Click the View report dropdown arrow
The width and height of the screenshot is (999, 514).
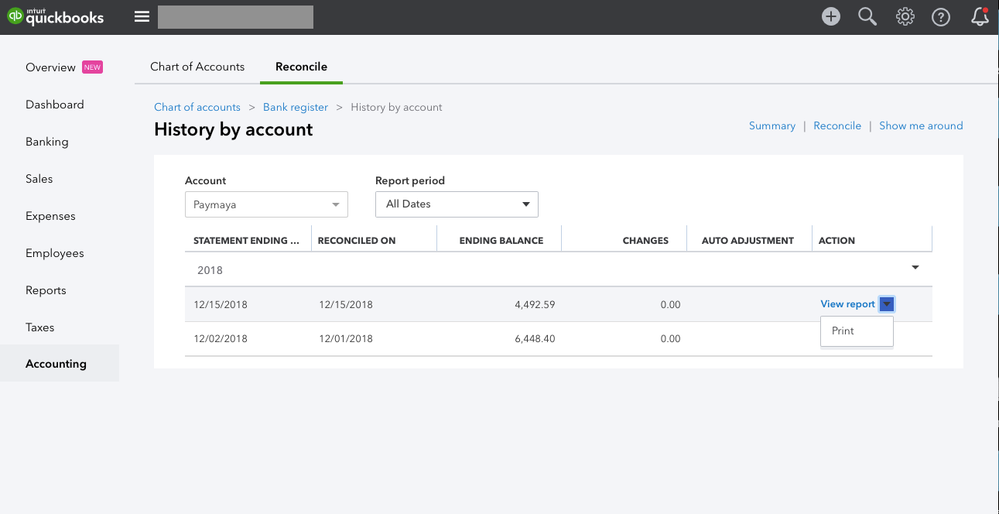pyautogui.click(x=887, y=304)
